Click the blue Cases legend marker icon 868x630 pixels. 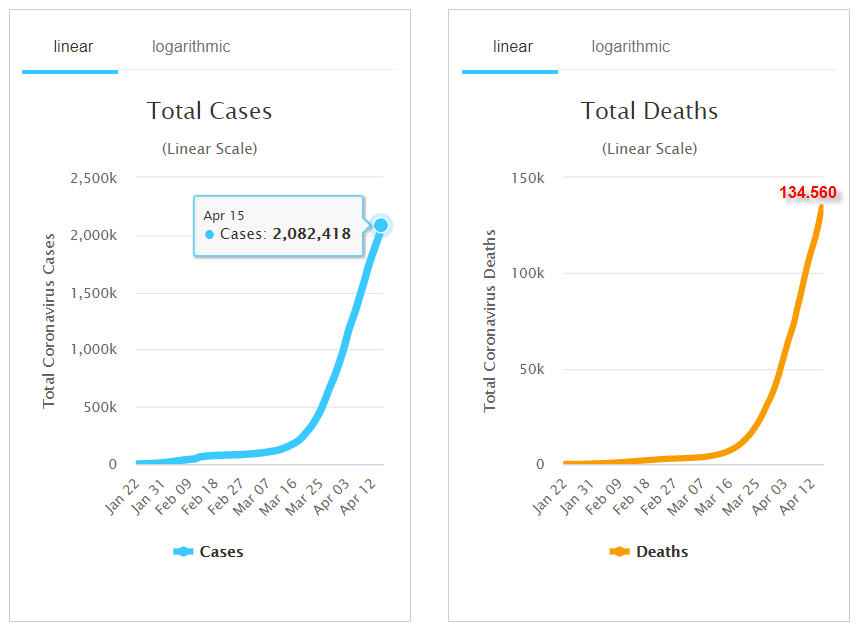pos(183,552)
